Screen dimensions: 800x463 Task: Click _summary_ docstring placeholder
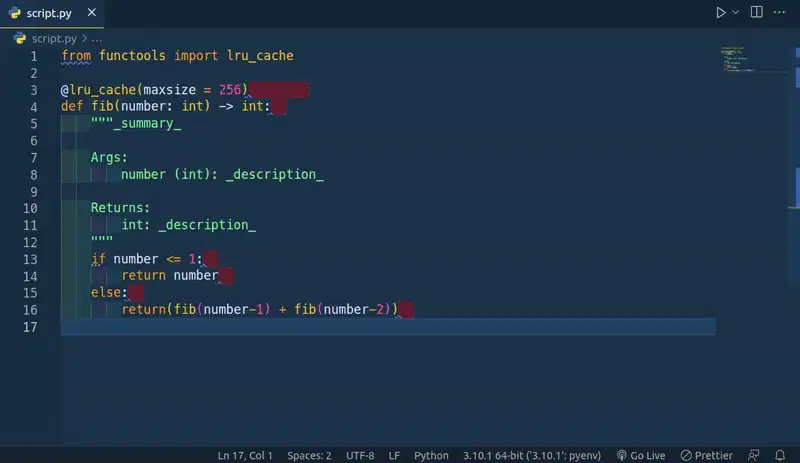[x=147, y=124]
